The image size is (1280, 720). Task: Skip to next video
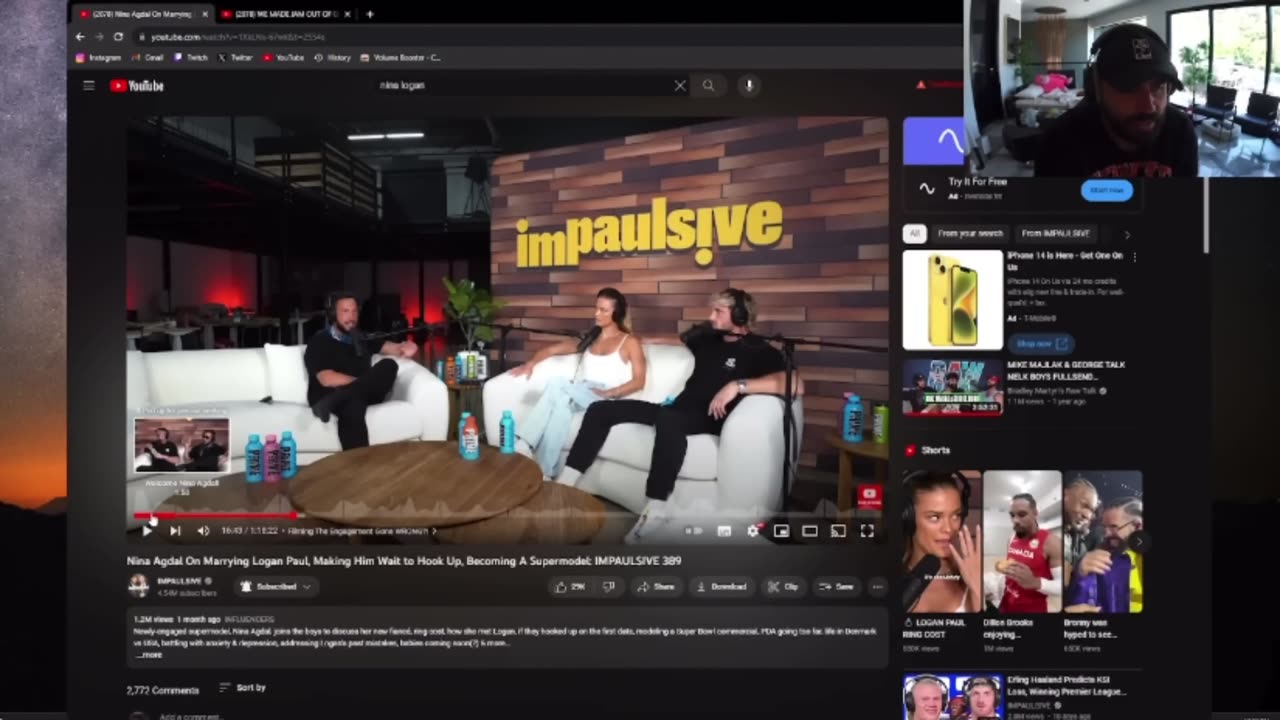(175, 531)
